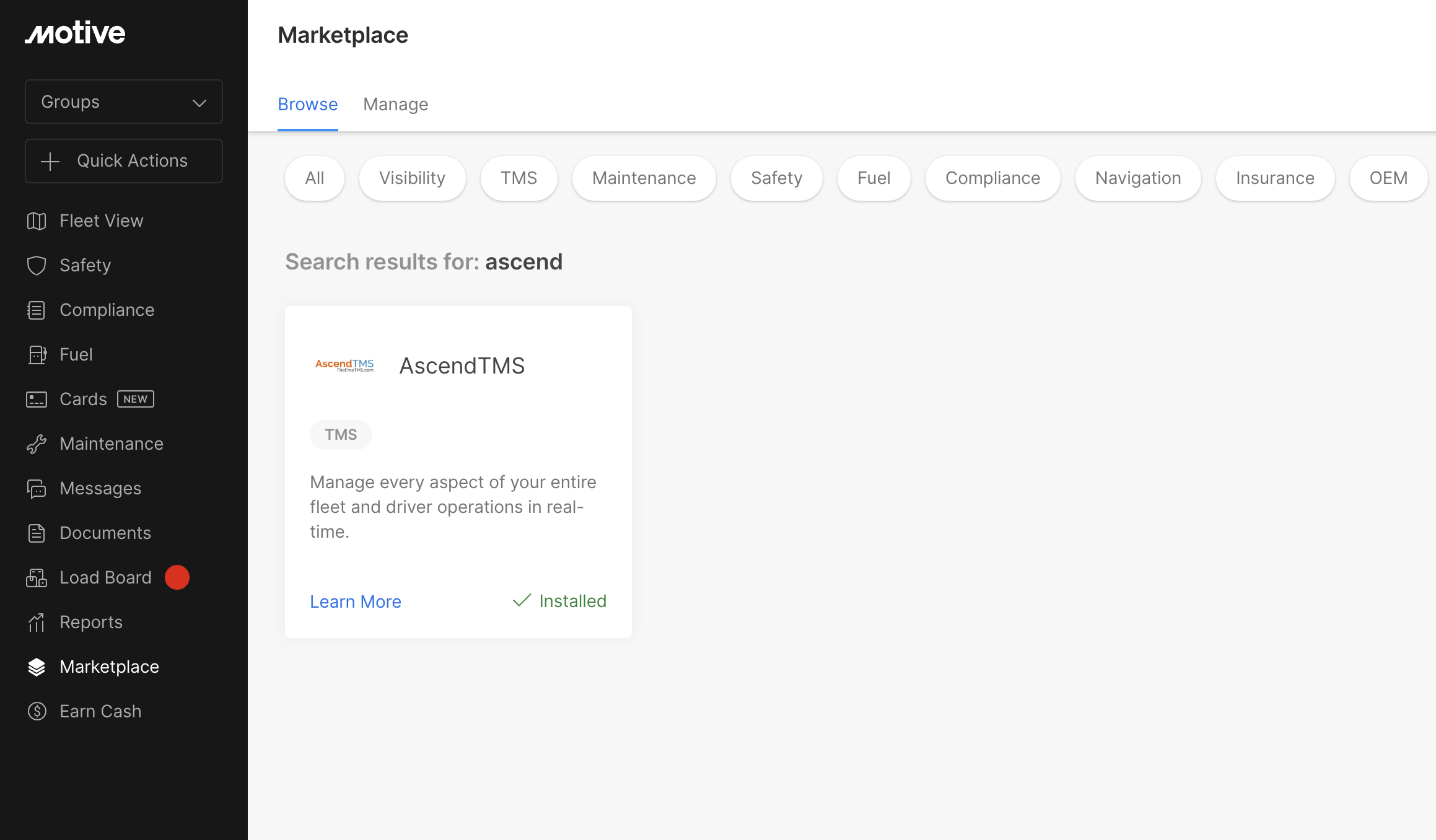Viewport: 1436px width, 840px height.
Task: Open the AscendTMS card title
Action: (462, 365)
